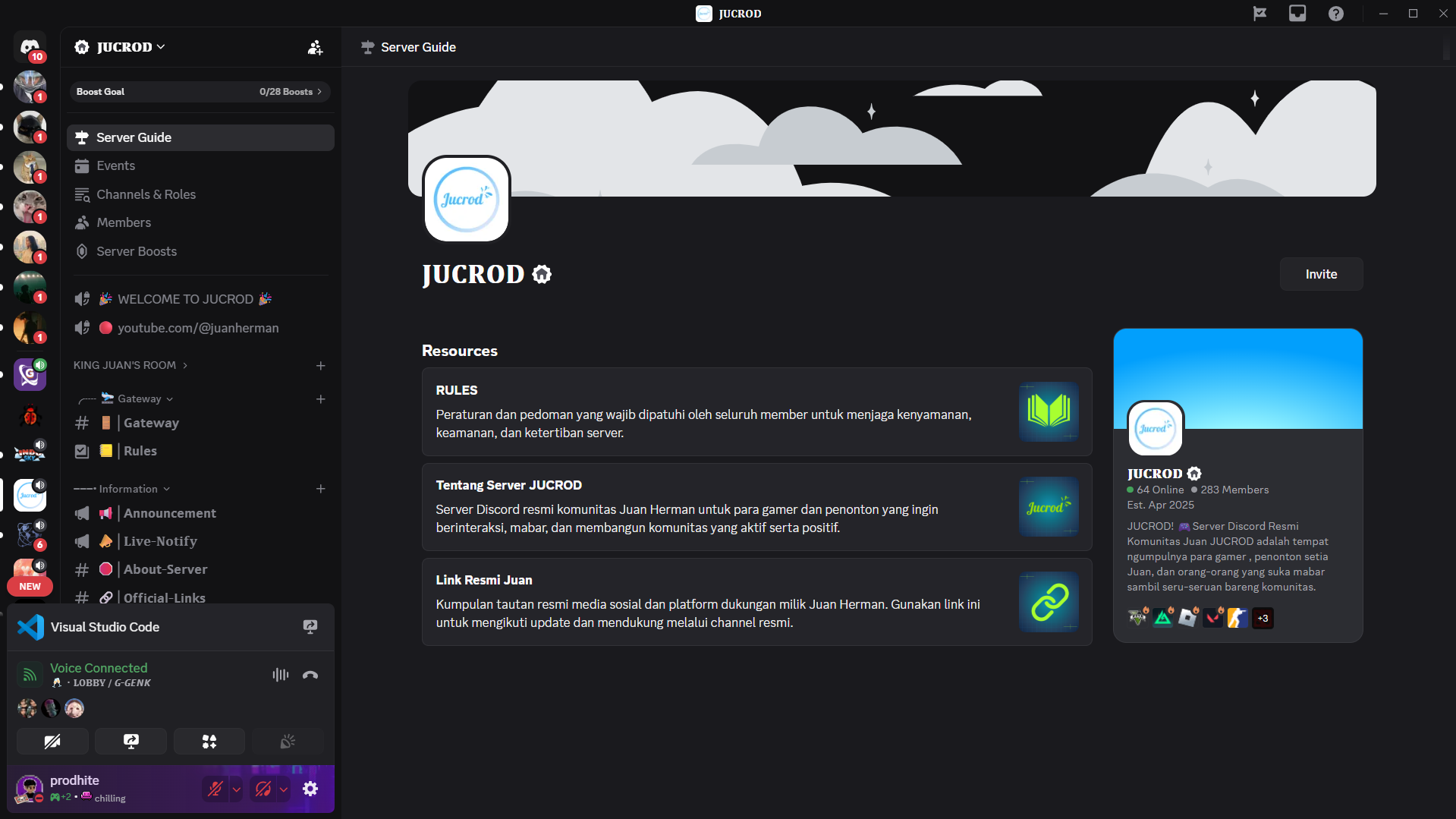Add channel to Gateway category
The width and height of the screenshot is (1456, 819).
point(321,399)
